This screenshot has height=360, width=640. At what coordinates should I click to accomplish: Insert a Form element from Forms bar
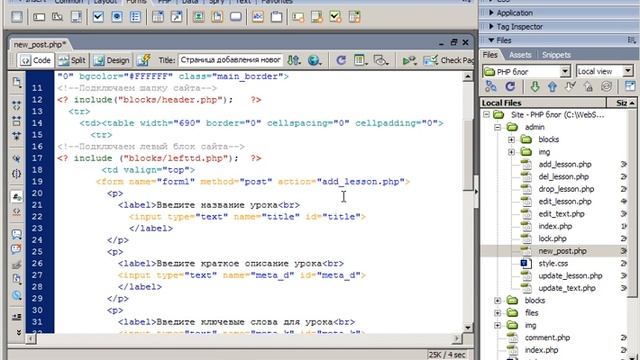(x=17, y=17)
